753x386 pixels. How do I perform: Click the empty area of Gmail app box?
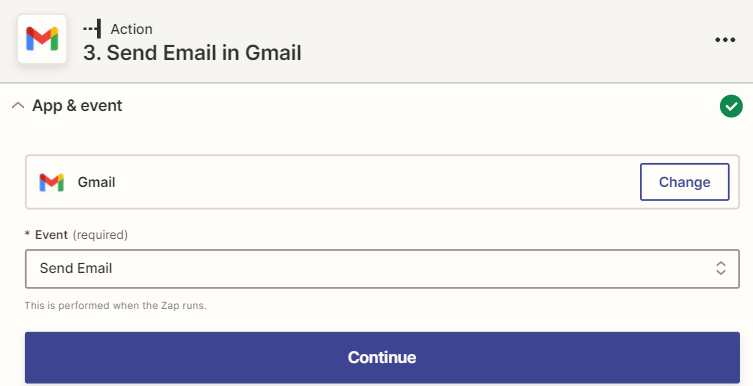click(377, 182)
